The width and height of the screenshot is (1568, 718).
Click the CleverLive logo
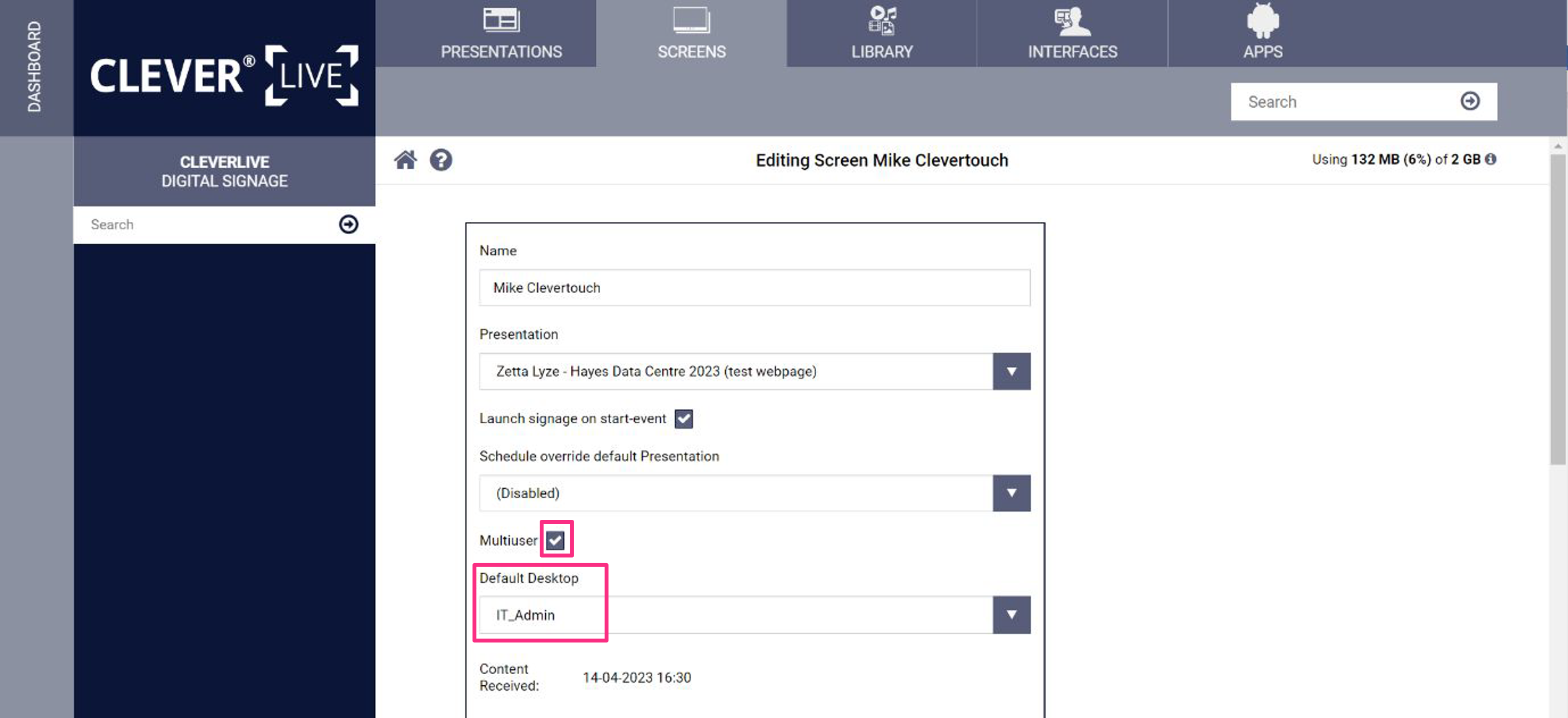coord(224,75)
